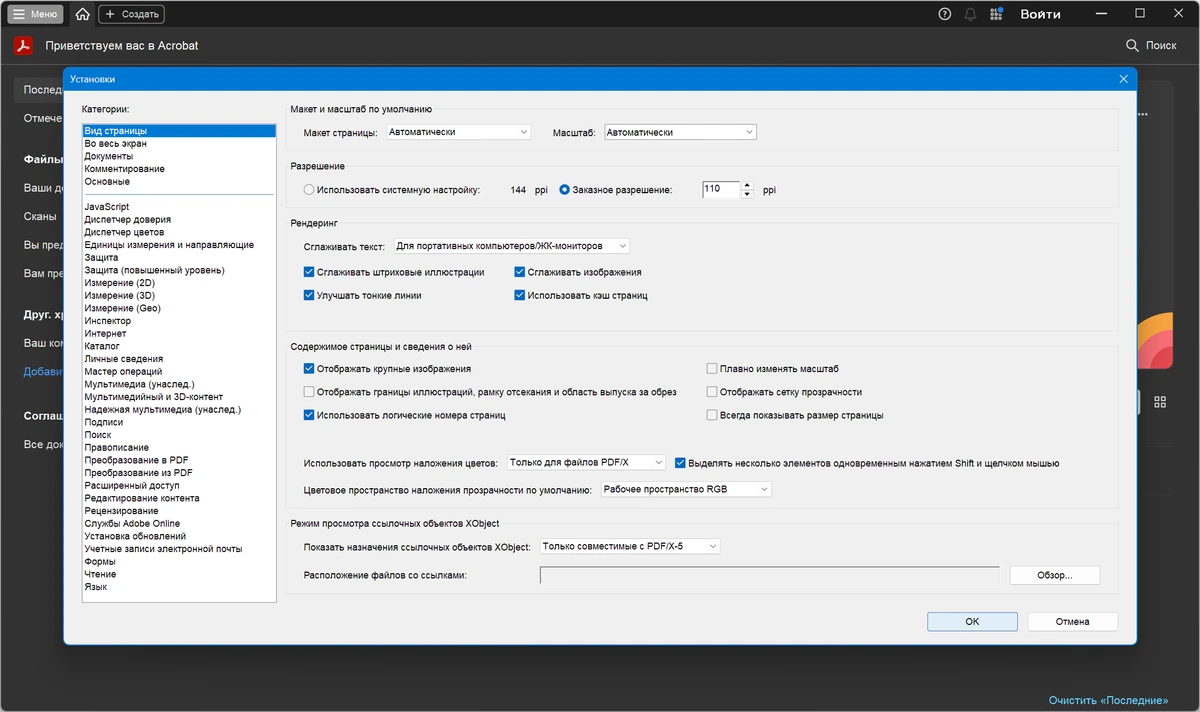Toggle Использовать логические номера страниц
The height and width of the screenshot is (712, 1200).
309,415
